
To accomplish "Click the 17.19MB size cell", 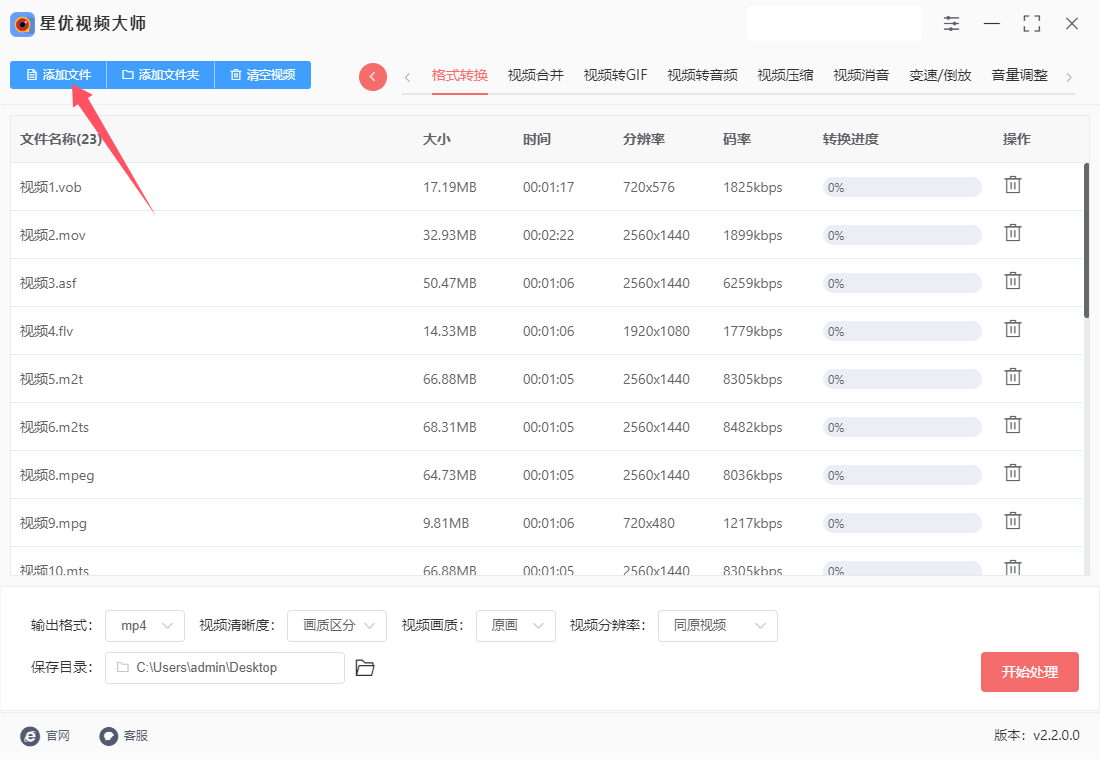I will click(450, 187).
